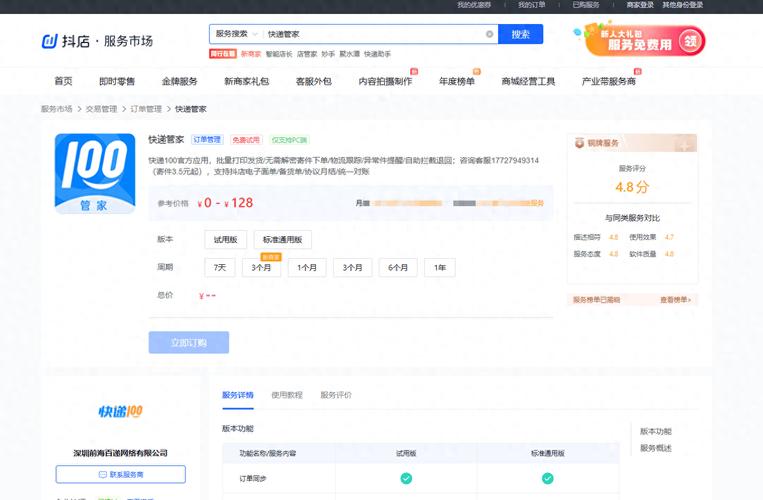Jump to 版本功能 via side anchor
This screenshot has height=500, width=763.
655,431
